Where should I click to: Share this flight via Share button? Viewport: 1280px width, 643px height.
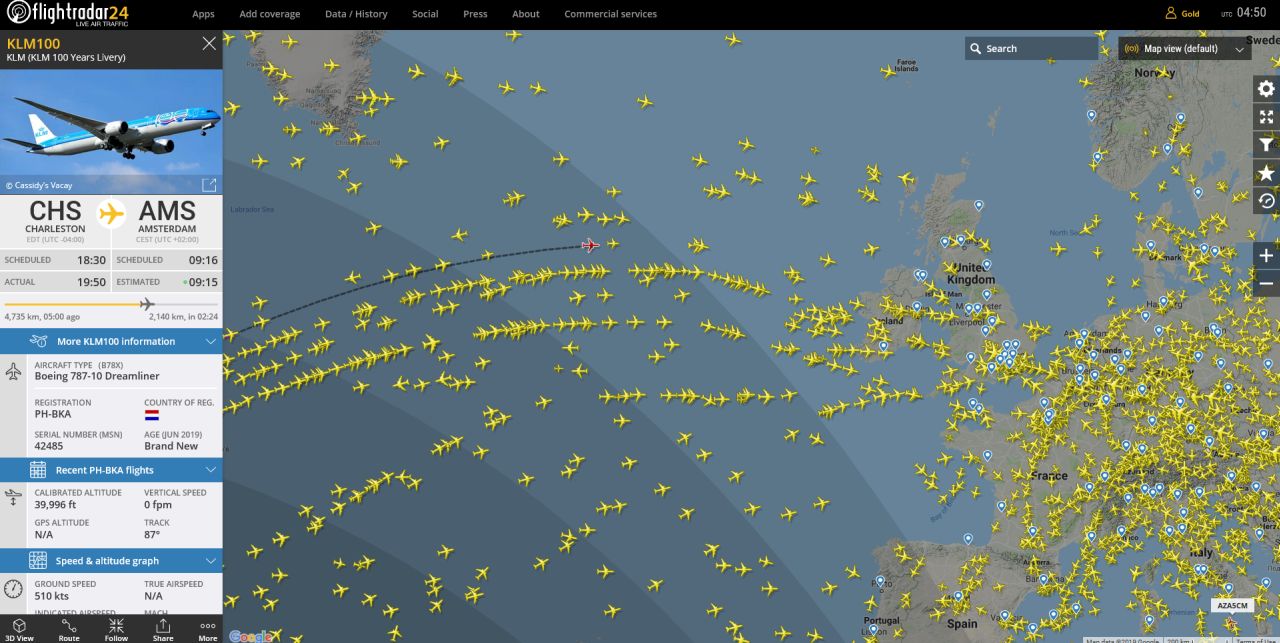[163, 629]
